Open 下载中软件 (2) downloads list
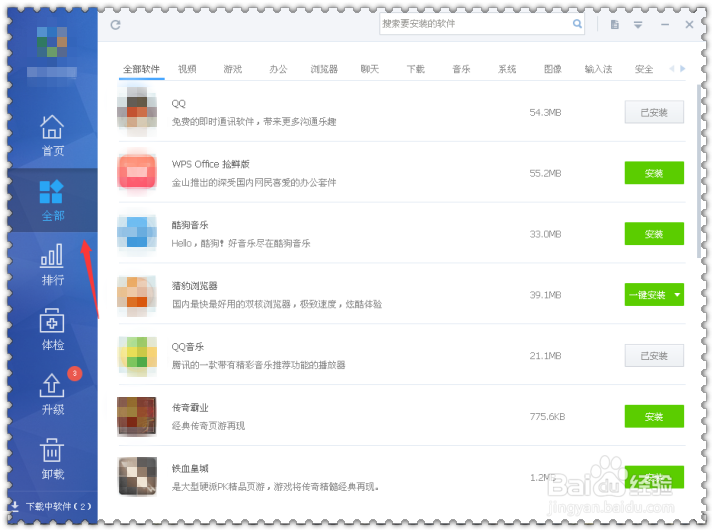The width and height of the screenshot is (714, 532). point(51,506)
